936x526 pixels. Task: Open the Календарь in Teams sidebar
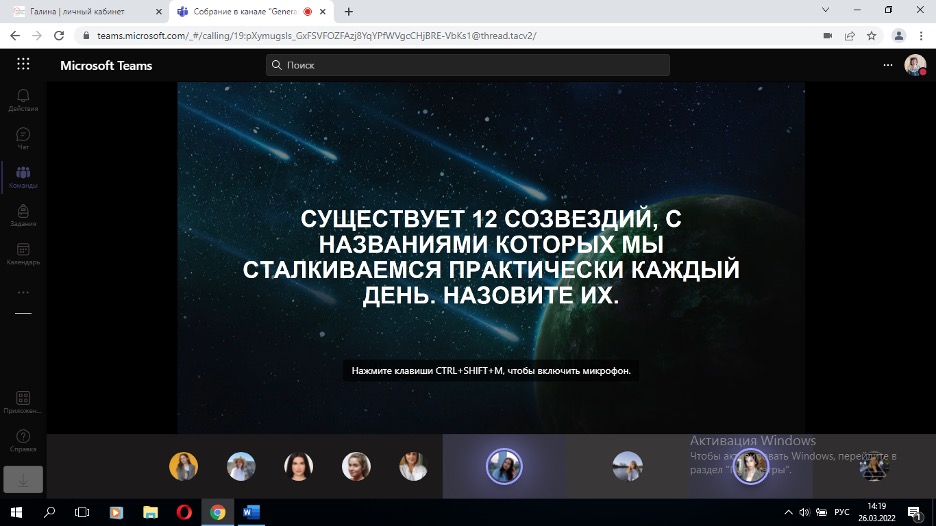[x=23, y=252]
